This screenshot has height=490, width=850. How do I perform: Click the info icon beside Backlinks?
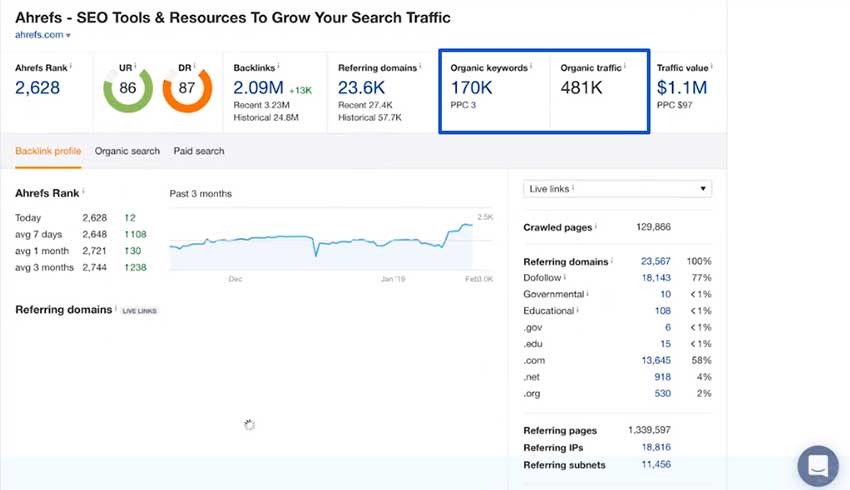pos(278,66)
